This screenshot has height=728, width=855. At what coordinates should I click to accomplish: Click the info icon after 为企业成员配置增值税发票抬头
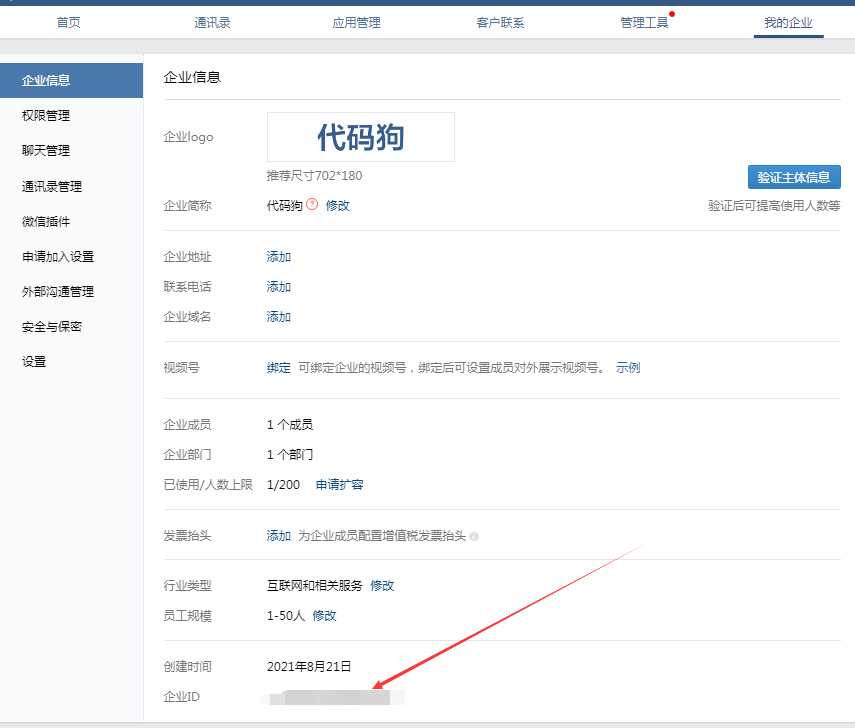coord(474,537)
